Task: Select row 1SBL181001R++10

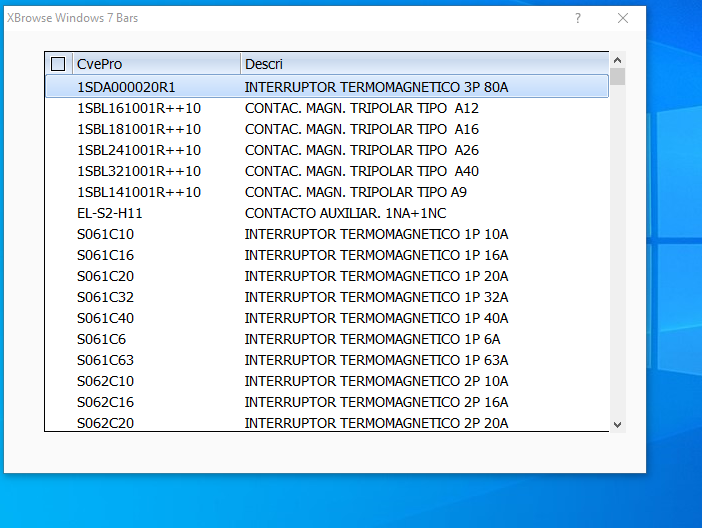Action: (327, 129)
